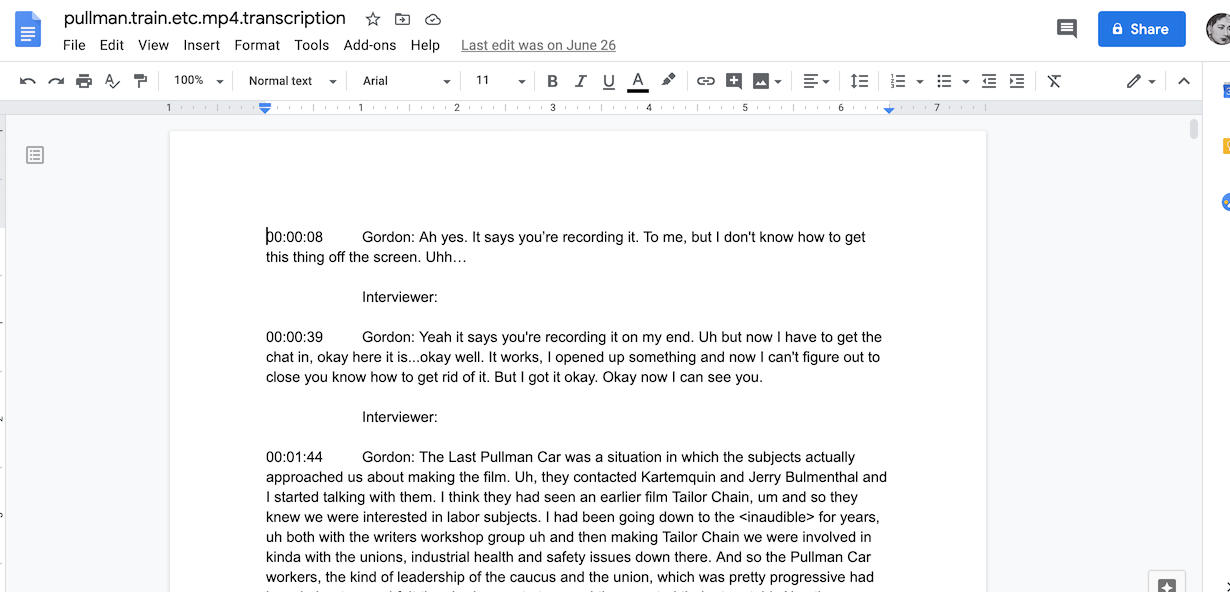Open the Add-ons menu
This screenshot has width=1230, height=592.
369,45
